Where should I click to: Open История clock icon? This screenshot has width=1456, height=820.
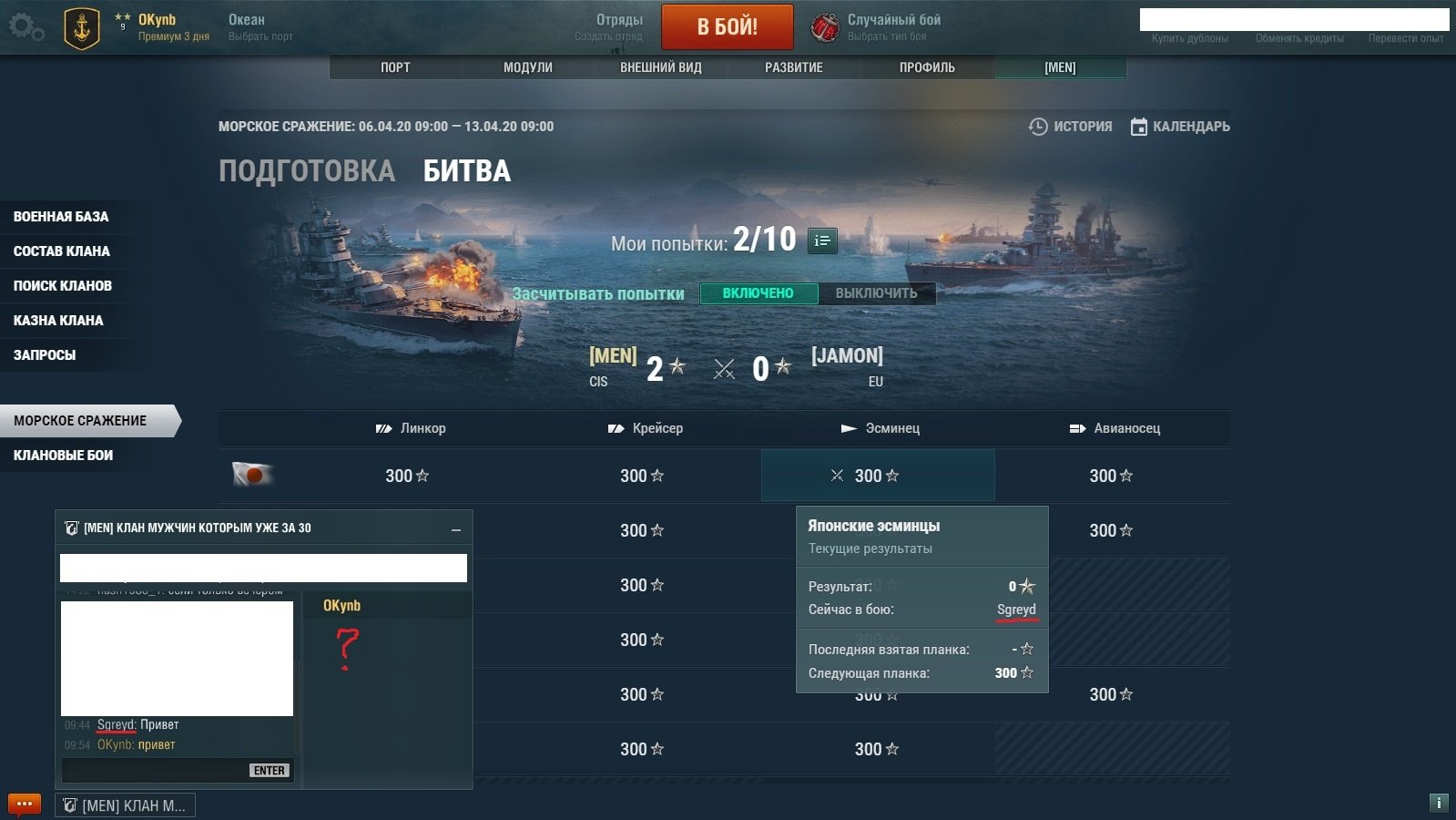point(1037,127)
